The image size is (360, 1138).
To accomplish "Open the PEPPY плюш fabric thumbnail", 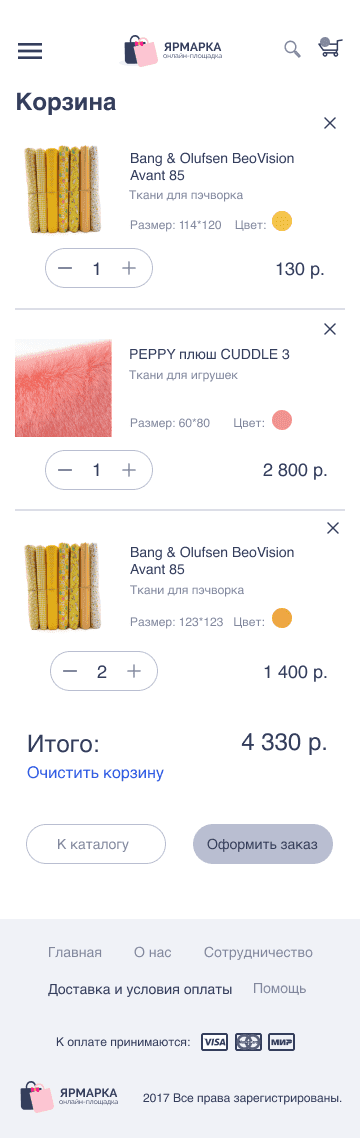I will click(x=63, y=388).
